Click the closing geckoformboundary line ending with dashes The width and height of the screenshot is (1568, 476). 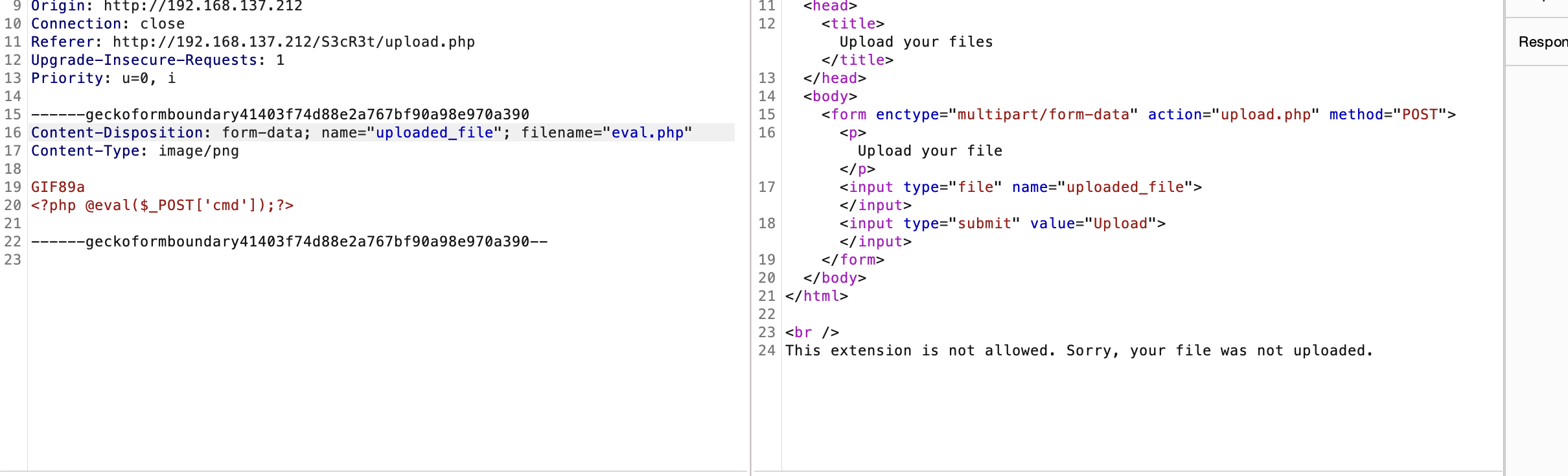click(x=289, y=242)
